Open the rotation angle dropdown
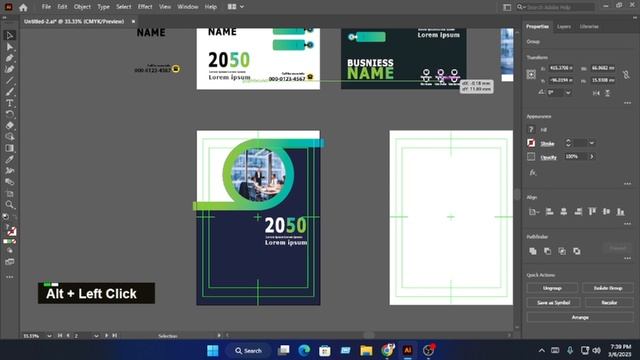The image size is (640, 360). point(568,93)
